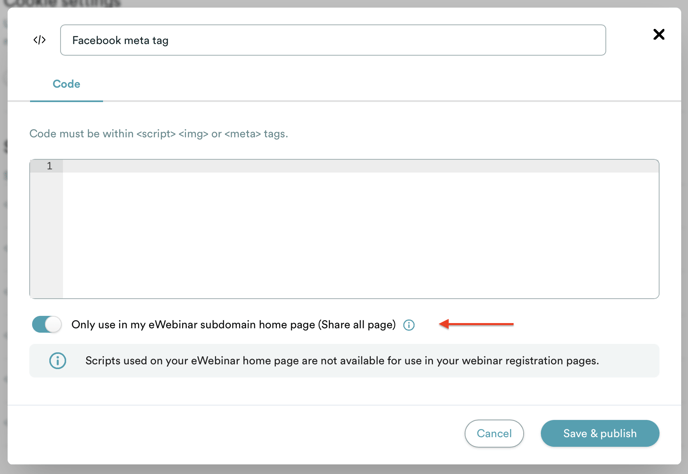This screenshot has height=474, width=688.
Task: Click the line number 1 in editor gutter
Action: click(x=49, y=166)
